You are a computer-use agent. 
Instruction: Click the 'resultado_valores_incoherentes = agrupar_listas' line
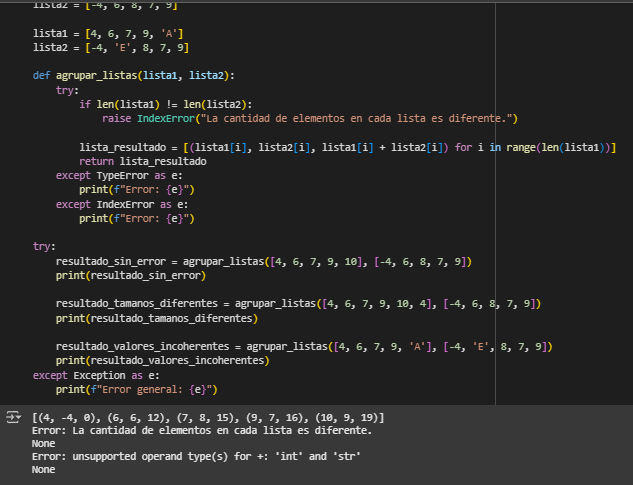click(304, 346)
